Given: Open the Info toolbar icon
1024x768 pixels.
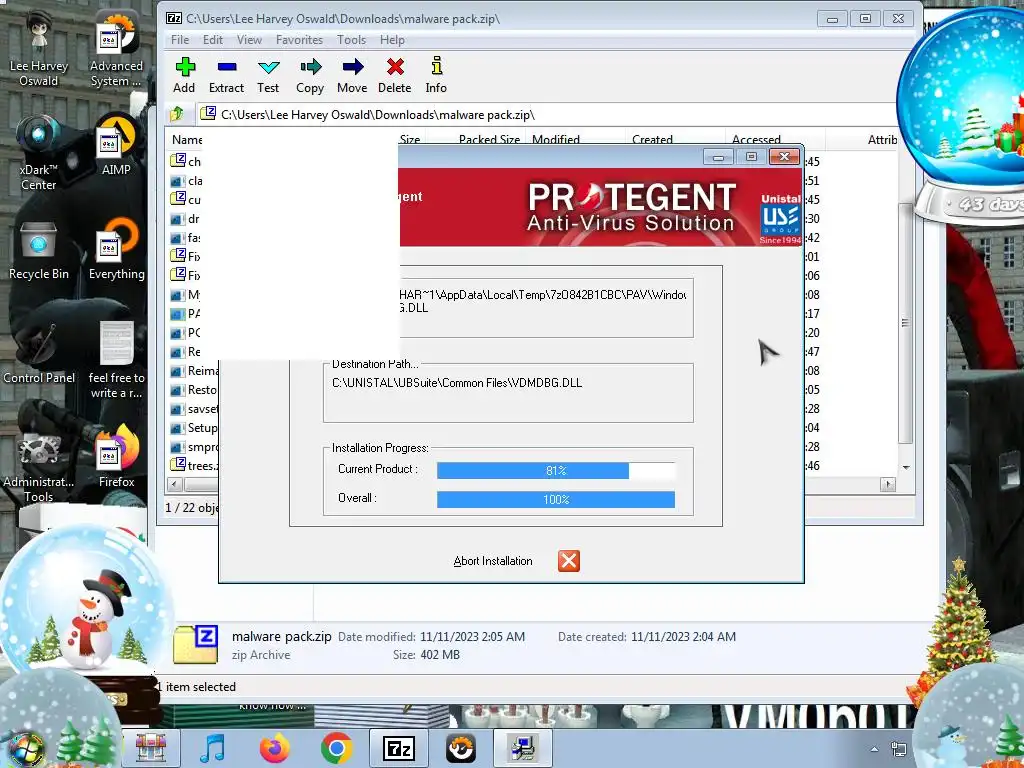Looking at the screenshot, I should pyautogui.click(x=436, y=76).
